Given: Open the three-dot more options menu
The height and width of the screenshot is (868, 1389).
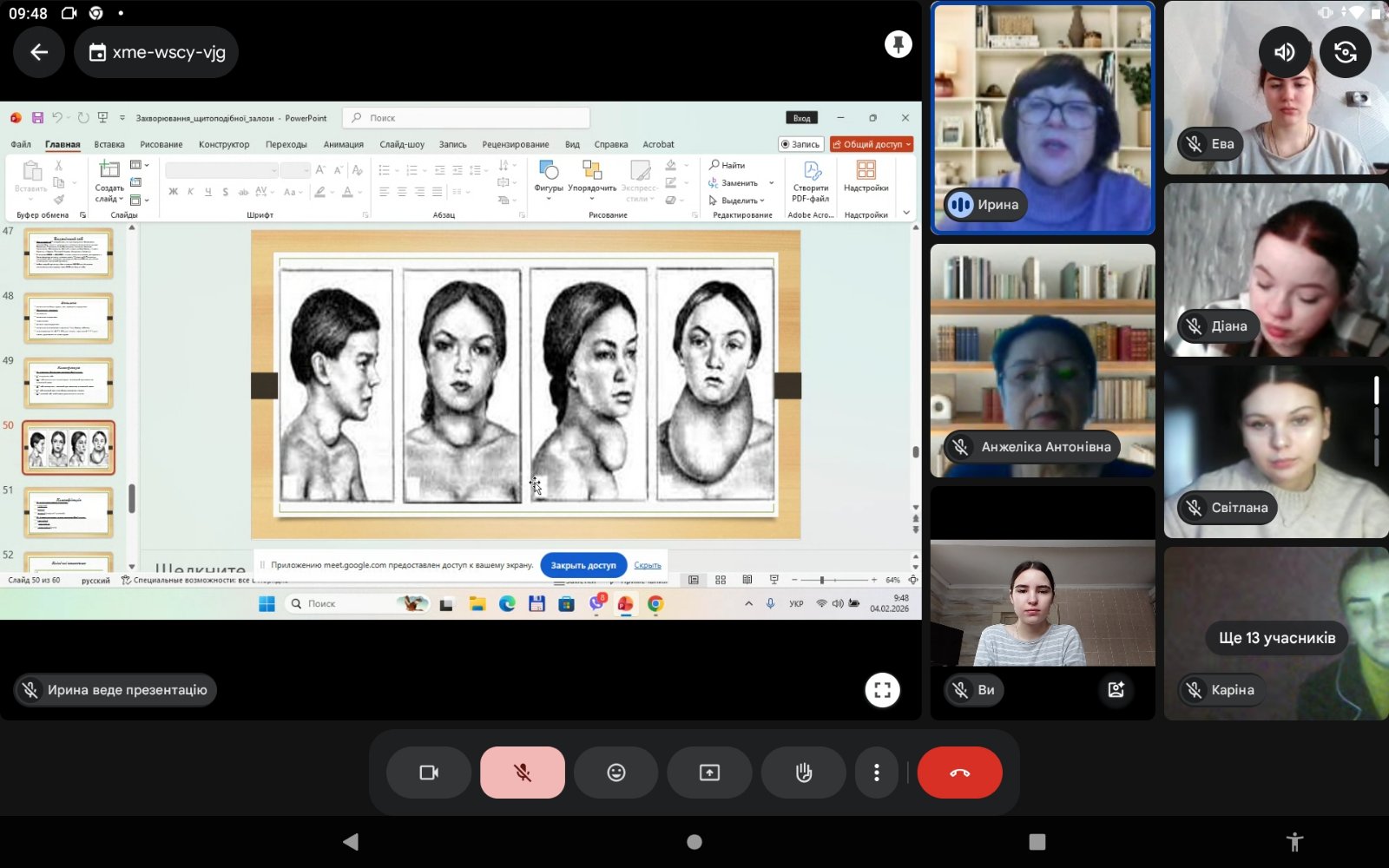Looking at the screenshot, I should click(876, 773).
